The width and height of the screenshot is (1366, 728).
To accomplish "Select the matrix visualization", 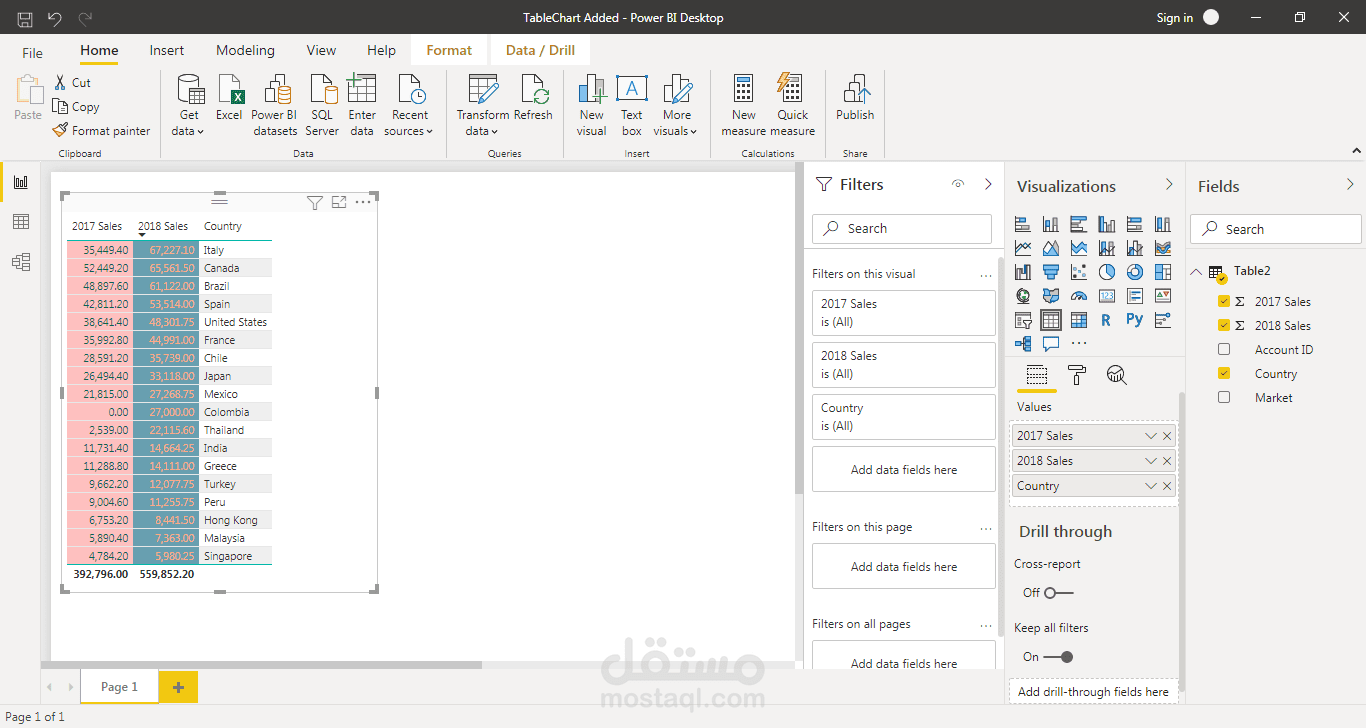I will pyautogui.click(x=1079, y=320).
